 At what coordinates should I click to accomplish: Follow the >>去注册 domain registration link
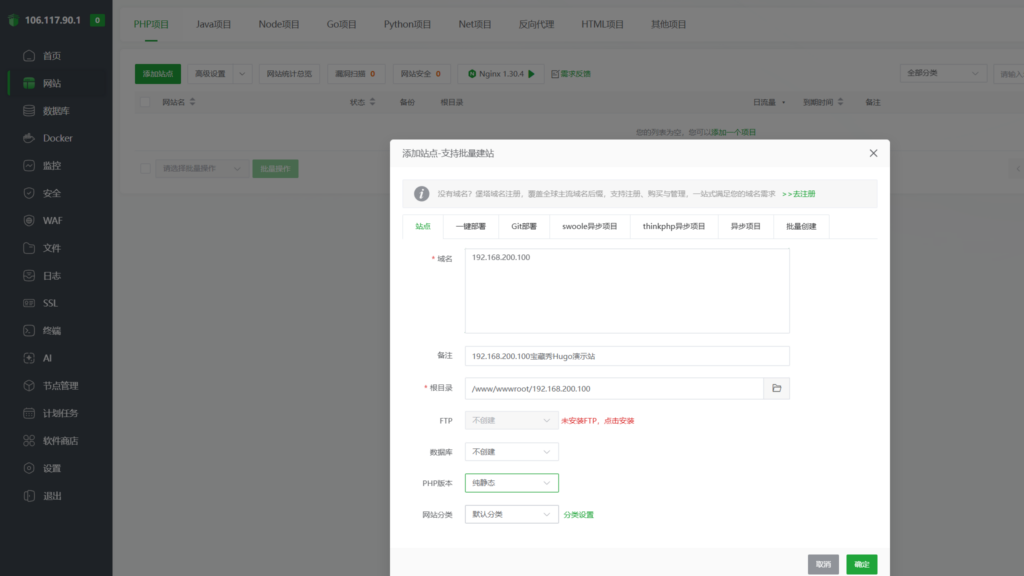(799, 194)
